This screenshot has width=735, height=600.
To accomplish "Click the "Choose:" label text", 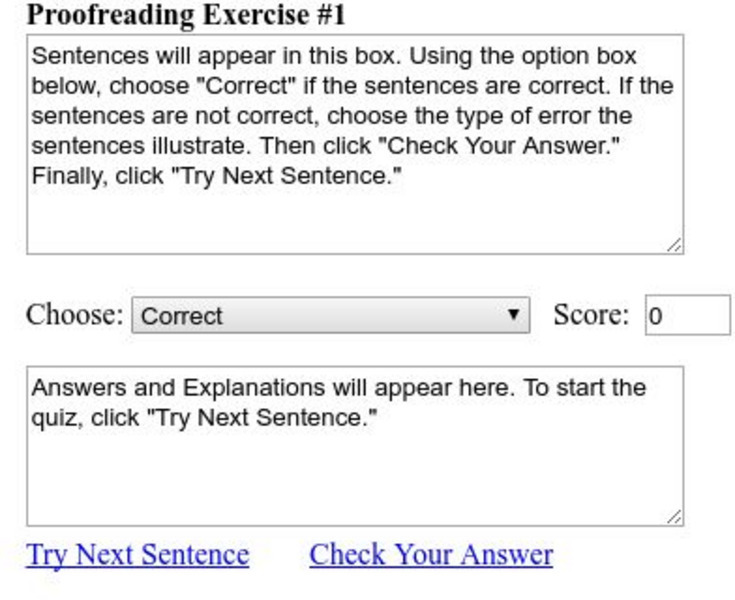I will pyautogui.click(x=74, y=315).
